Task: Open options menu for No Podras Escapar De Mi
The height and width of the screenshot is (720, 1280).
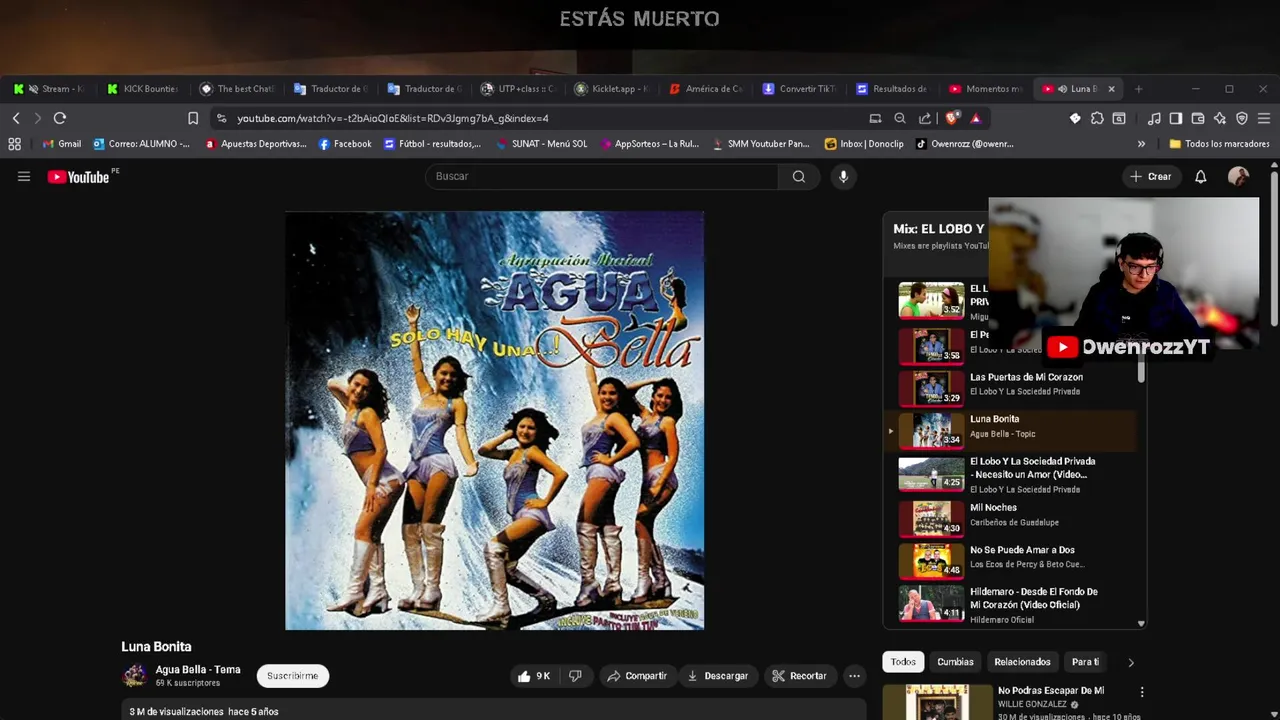Action: coord(1142,692)
